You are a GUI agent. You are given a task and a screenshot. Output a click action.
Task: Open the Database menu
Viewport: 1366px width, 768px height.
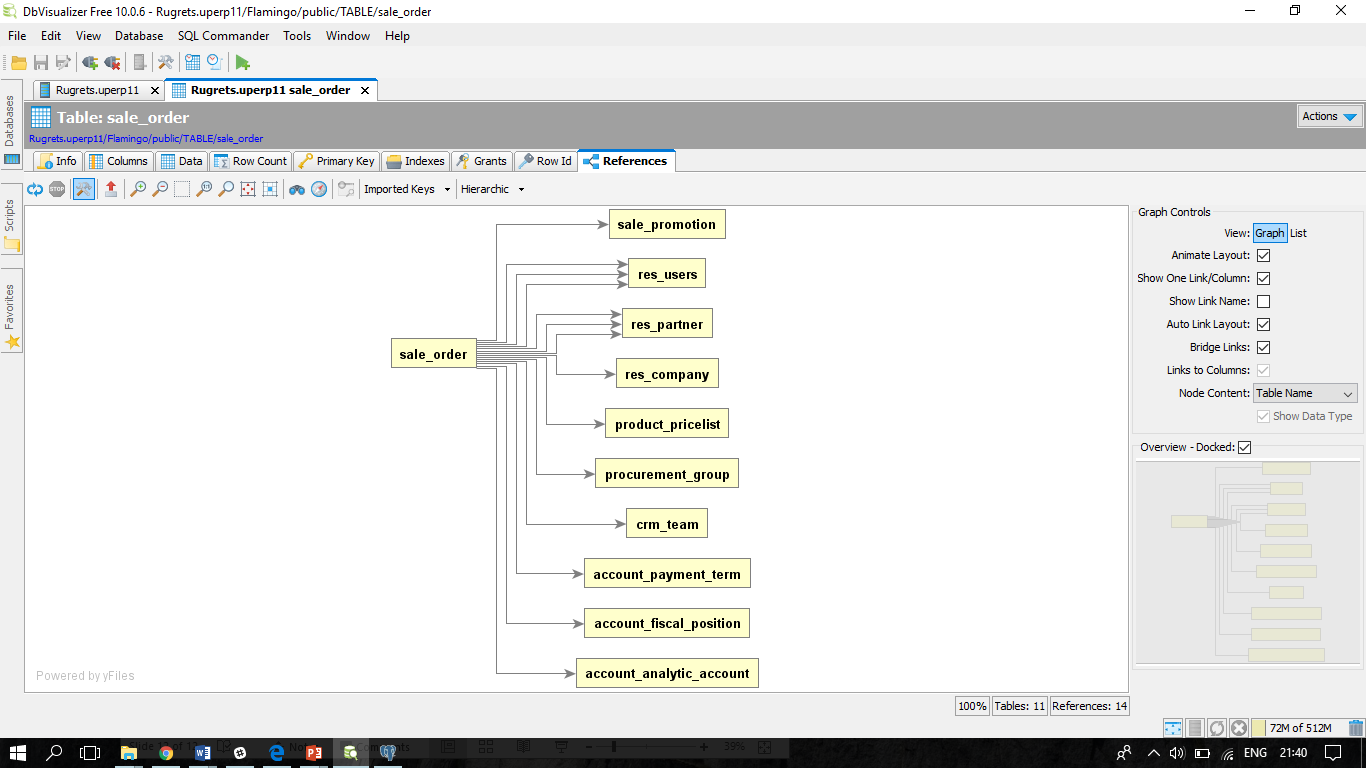[x=139, y=36]
